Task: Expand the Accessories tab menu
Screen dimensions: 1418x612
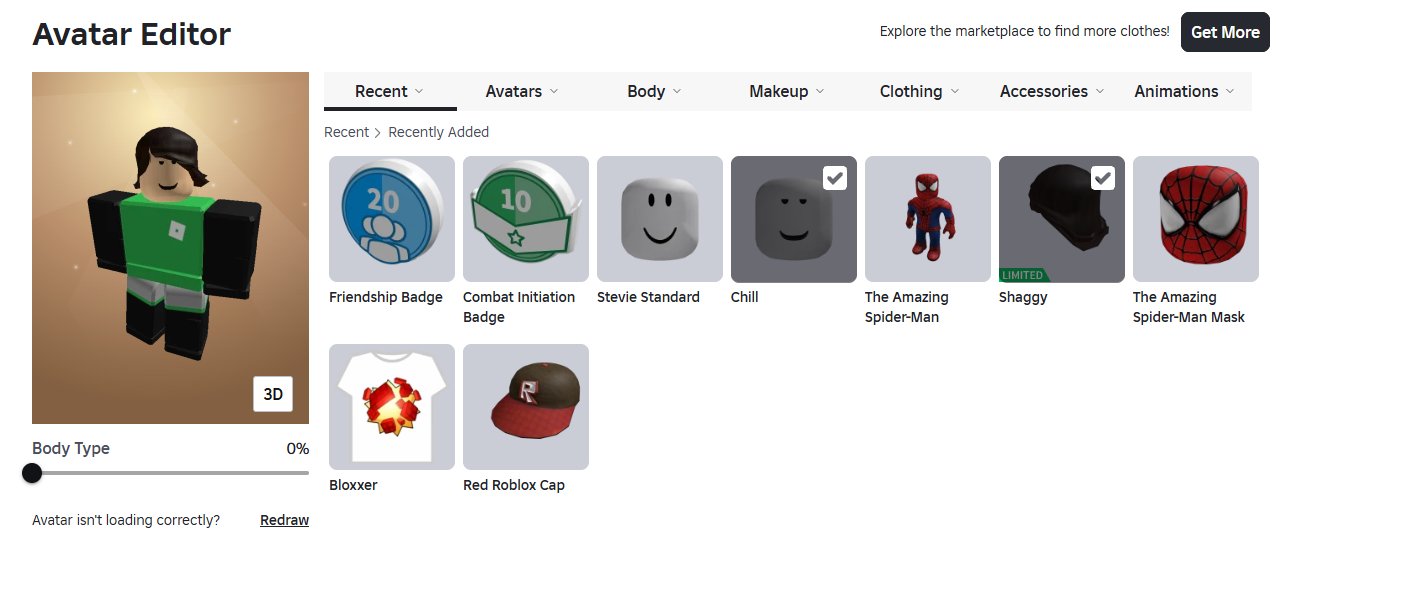Action: [1052, 91]
